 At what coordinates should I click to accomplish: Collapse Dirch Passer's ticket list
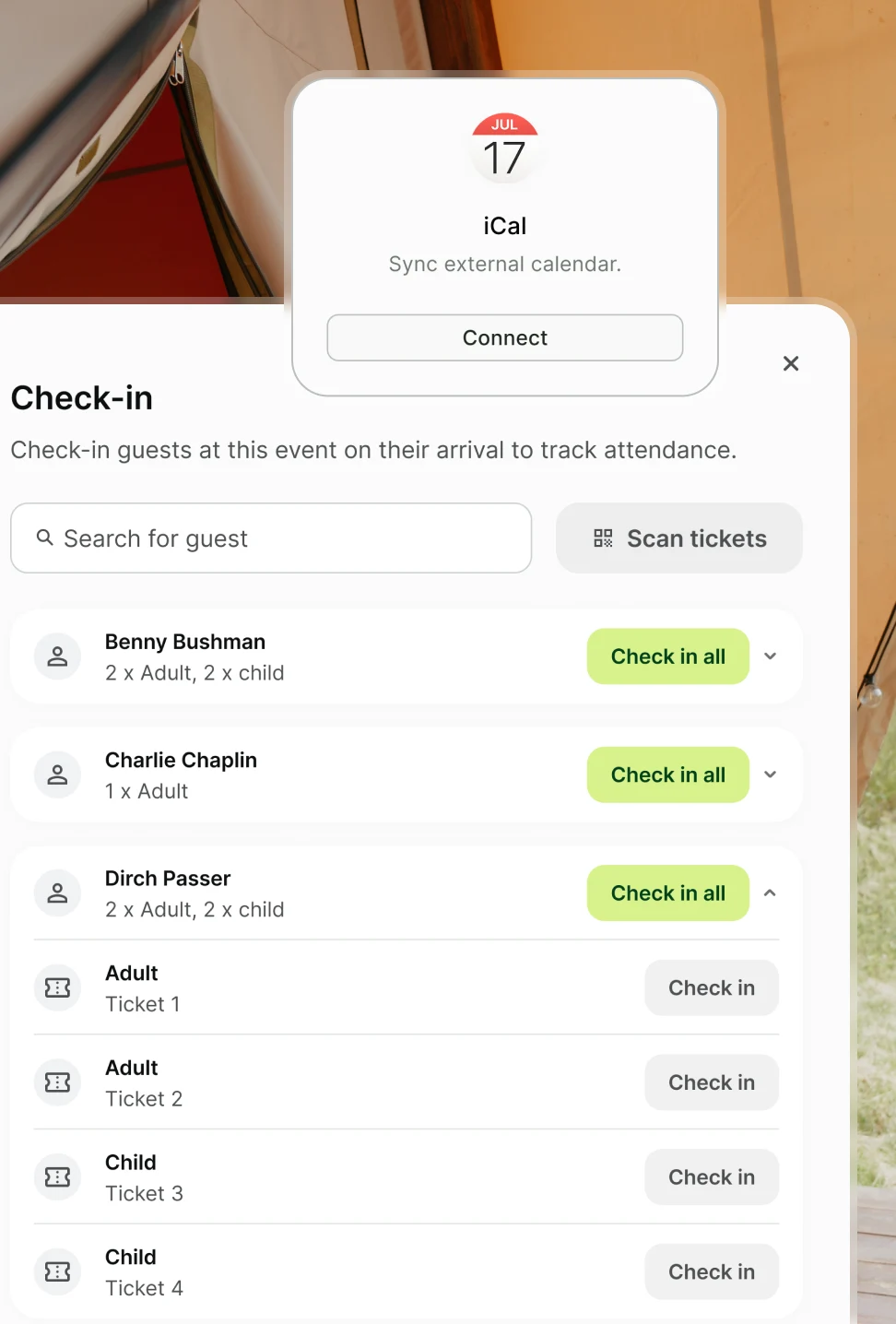coord(771,893)
